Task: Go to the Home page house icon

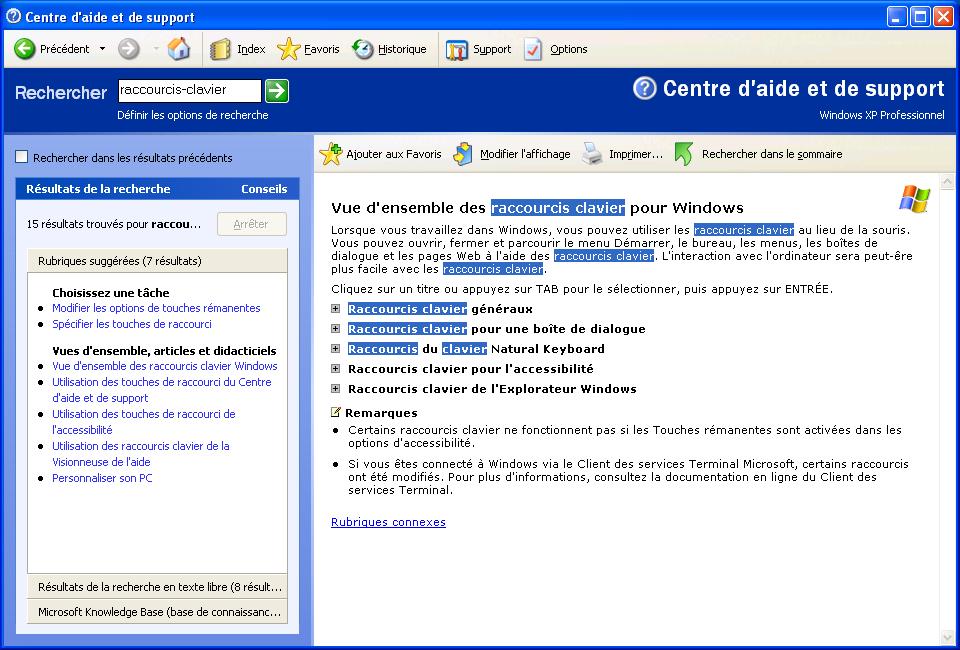Action: tap(179, 49)
